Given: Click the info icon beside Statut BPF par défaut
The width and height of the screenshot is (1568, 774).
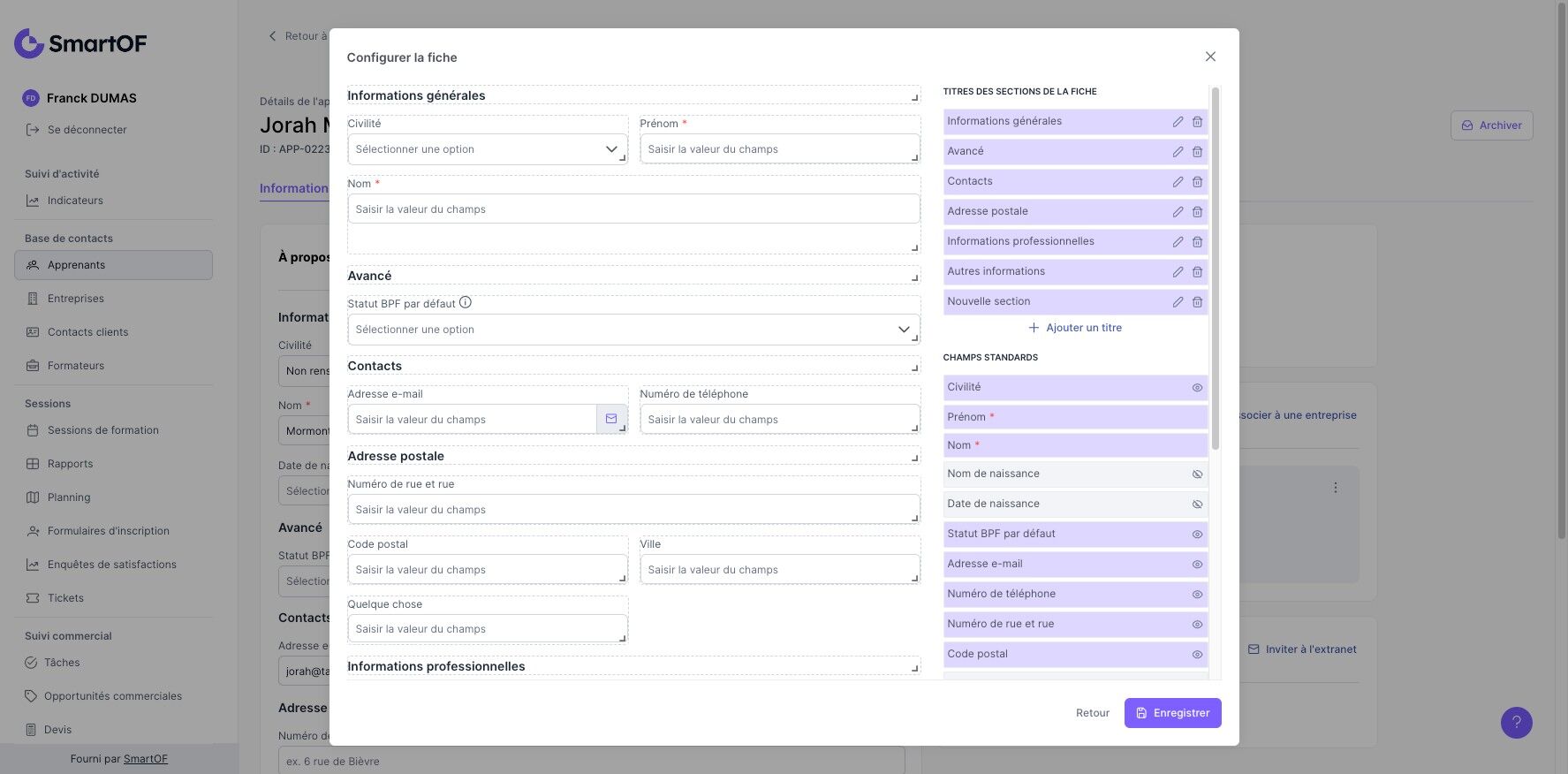Looking at the screenshot, I should pos(466,303).
